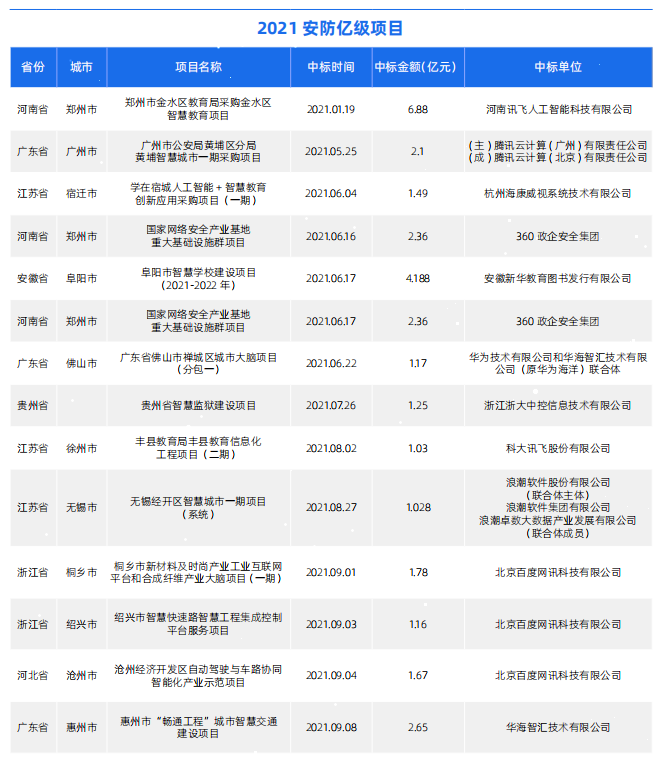Click winner '浙江浙大中控信息技术有限公司'
Image resolution: width=671 pixels, height=767 pixels.
[558, 406]
